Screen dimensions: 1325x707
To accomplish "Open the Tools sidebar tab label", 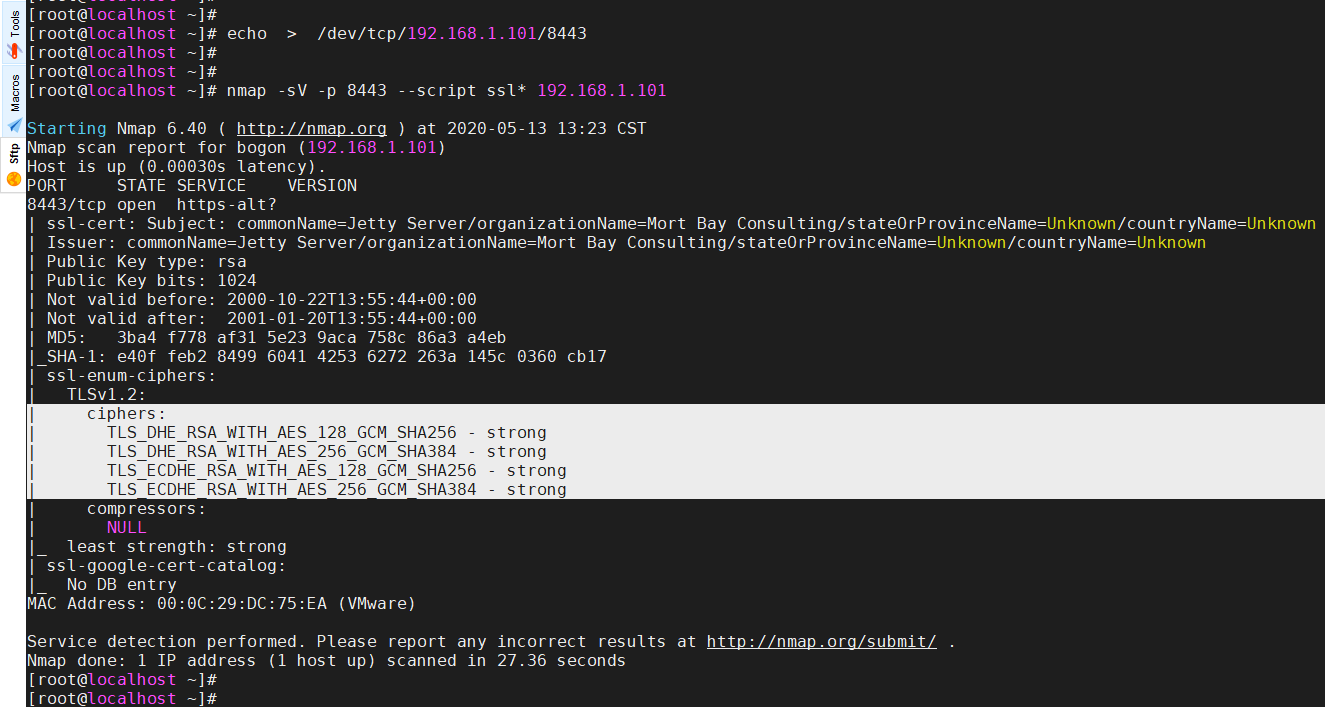I will (14, 24).
